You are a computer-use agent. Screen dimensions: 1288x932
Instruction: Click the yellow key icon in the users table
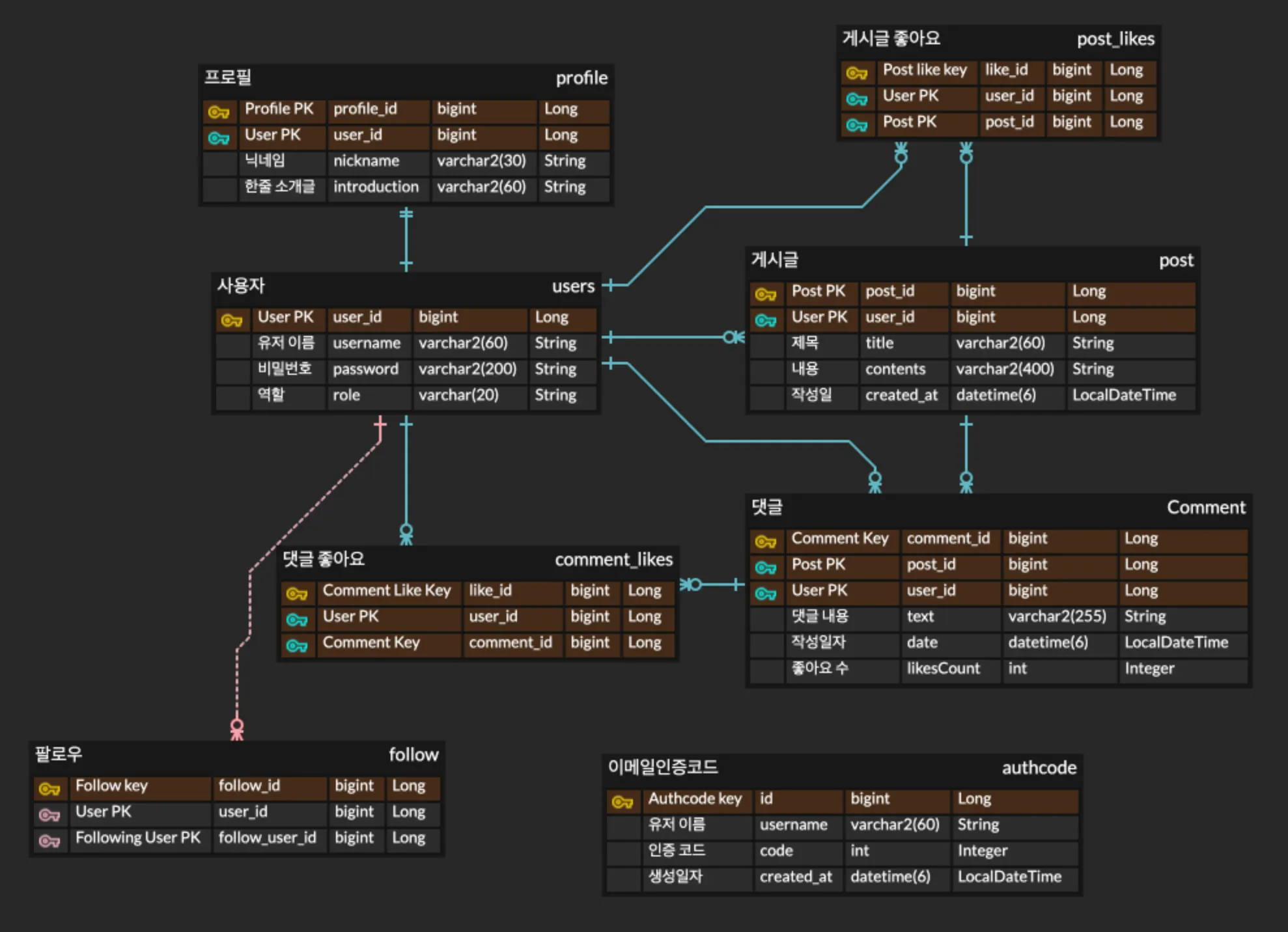click(232, 320)
